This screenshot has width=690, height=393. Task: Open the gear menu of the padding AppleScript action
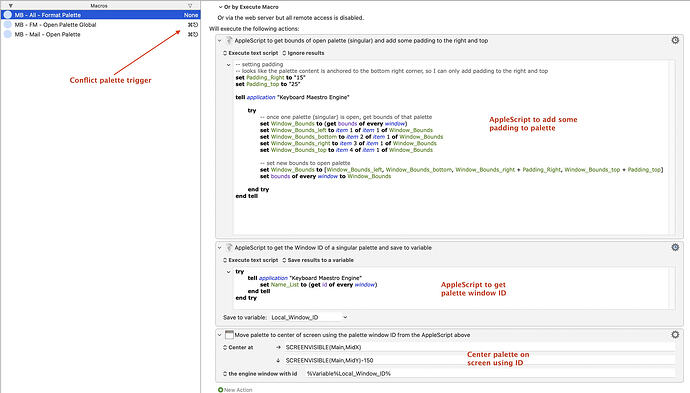pyautogui.click(x=675, y=40)
